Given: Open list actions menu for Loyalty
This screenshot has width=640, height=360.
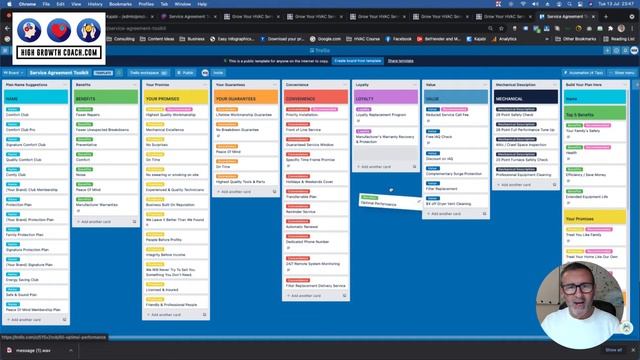Looking at the screenshot, I should [414, 84].
